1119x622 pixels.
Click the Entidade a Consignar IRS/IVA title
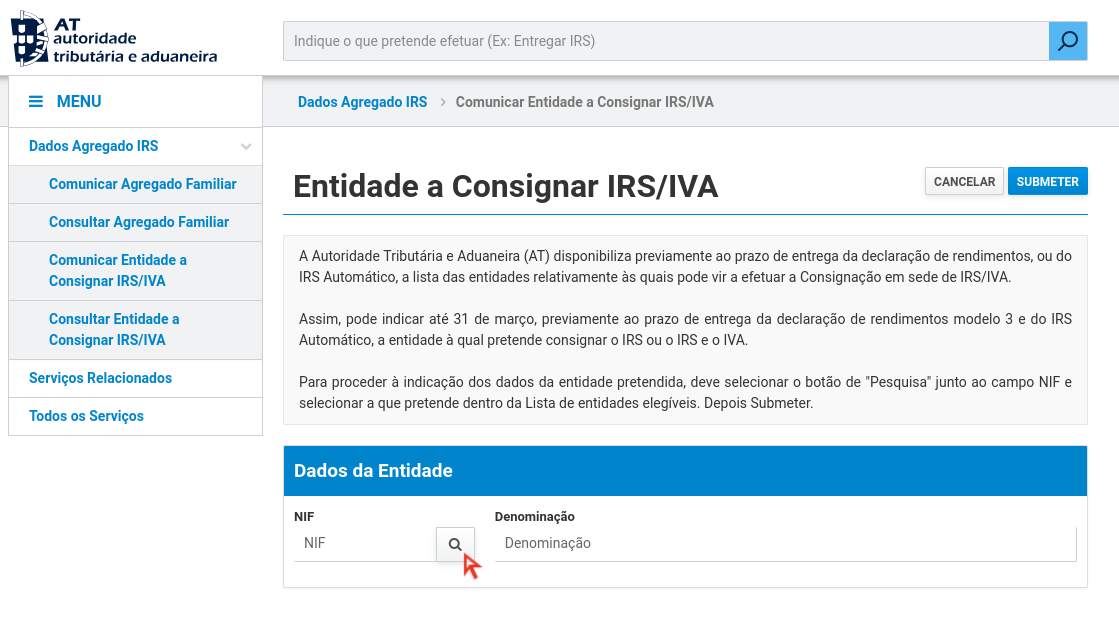(505, 186)
